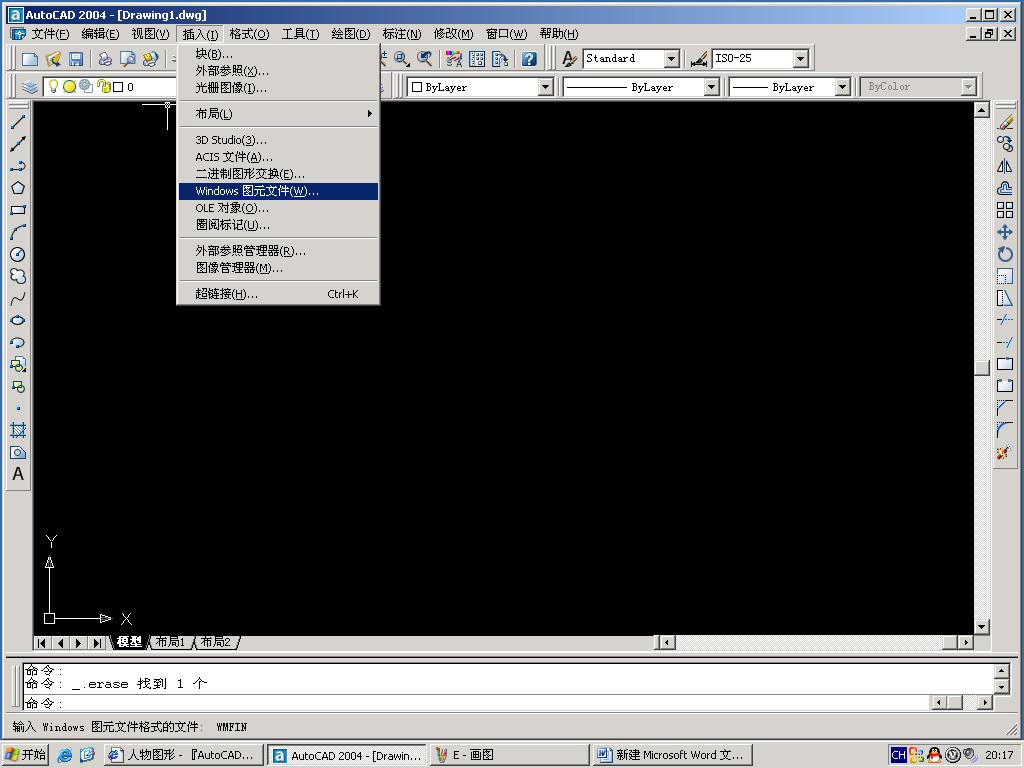Expand the ByLayer lineweight dropdown

(842, 87)
